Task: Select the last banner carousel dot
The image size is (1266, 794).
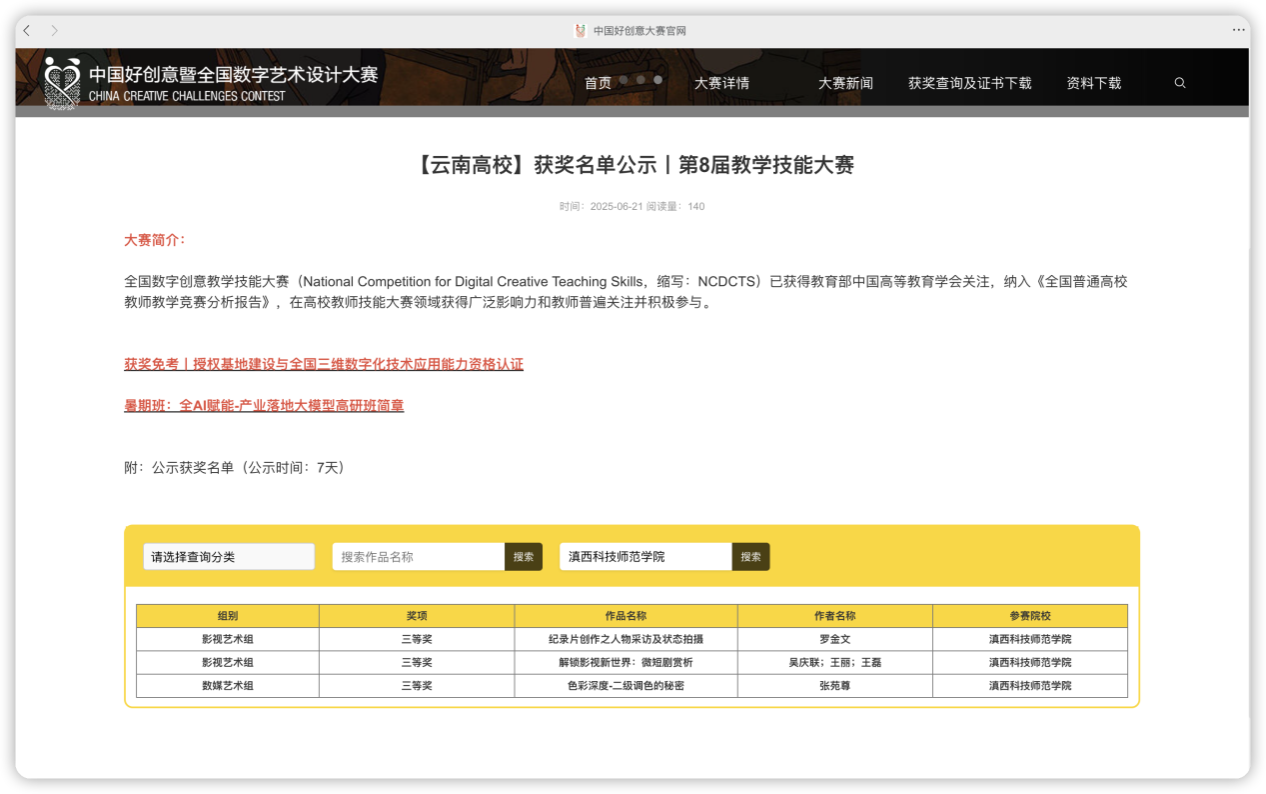Action: pos(658,79)
